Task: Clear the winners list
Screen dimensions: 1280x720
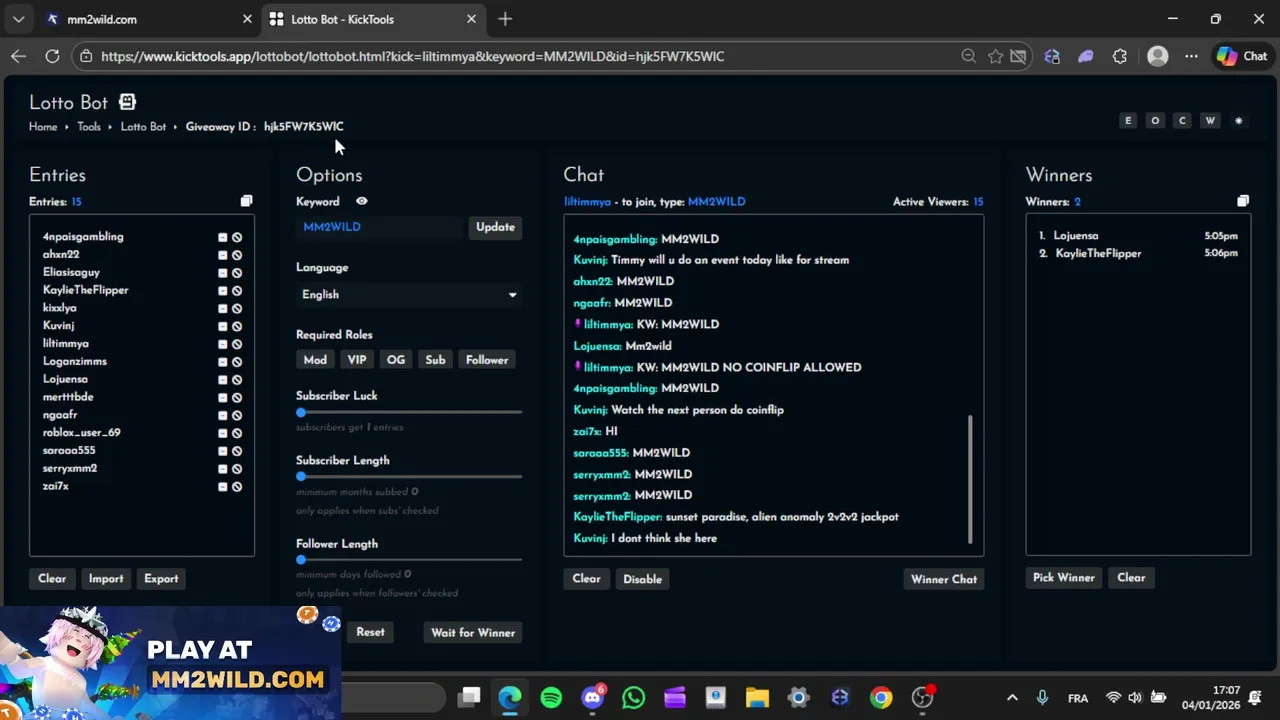Action: click(x=1131, y=578)
